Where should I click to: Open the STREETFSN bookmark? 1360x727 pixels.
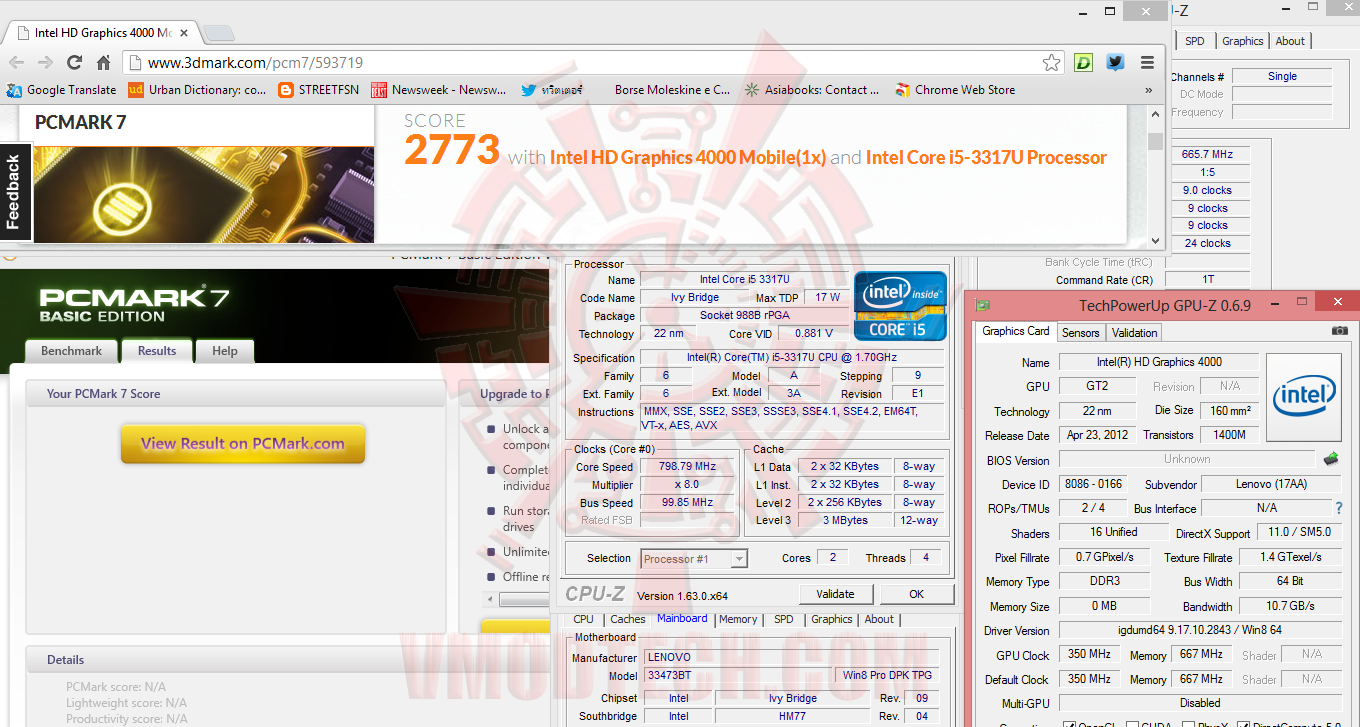tap(317, 90)
